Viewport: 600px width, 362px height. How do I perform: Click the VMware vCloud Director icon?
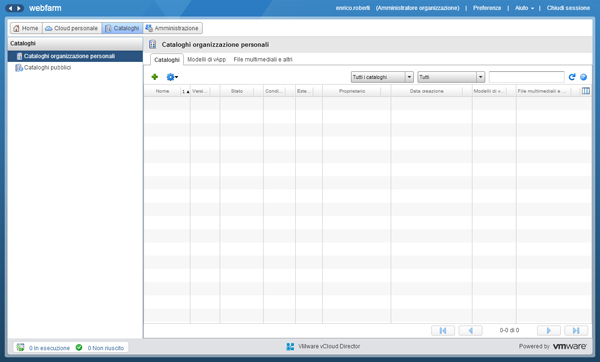click(x=290, y=347)
